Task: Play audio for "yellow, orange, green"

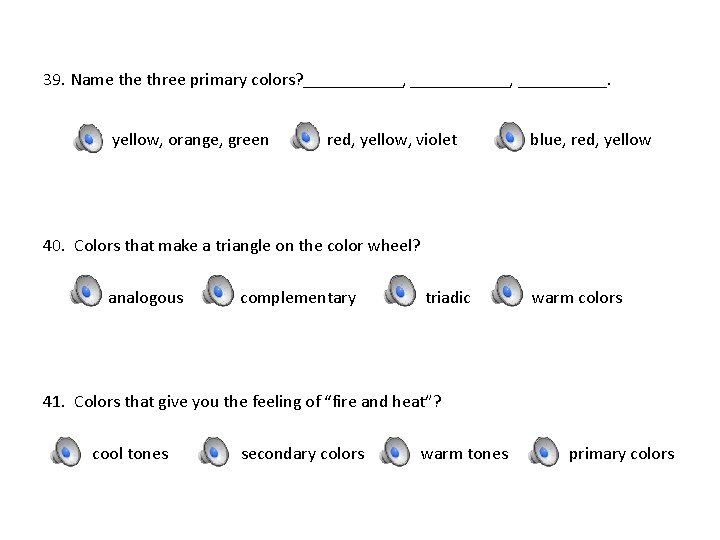Action: 88,139
